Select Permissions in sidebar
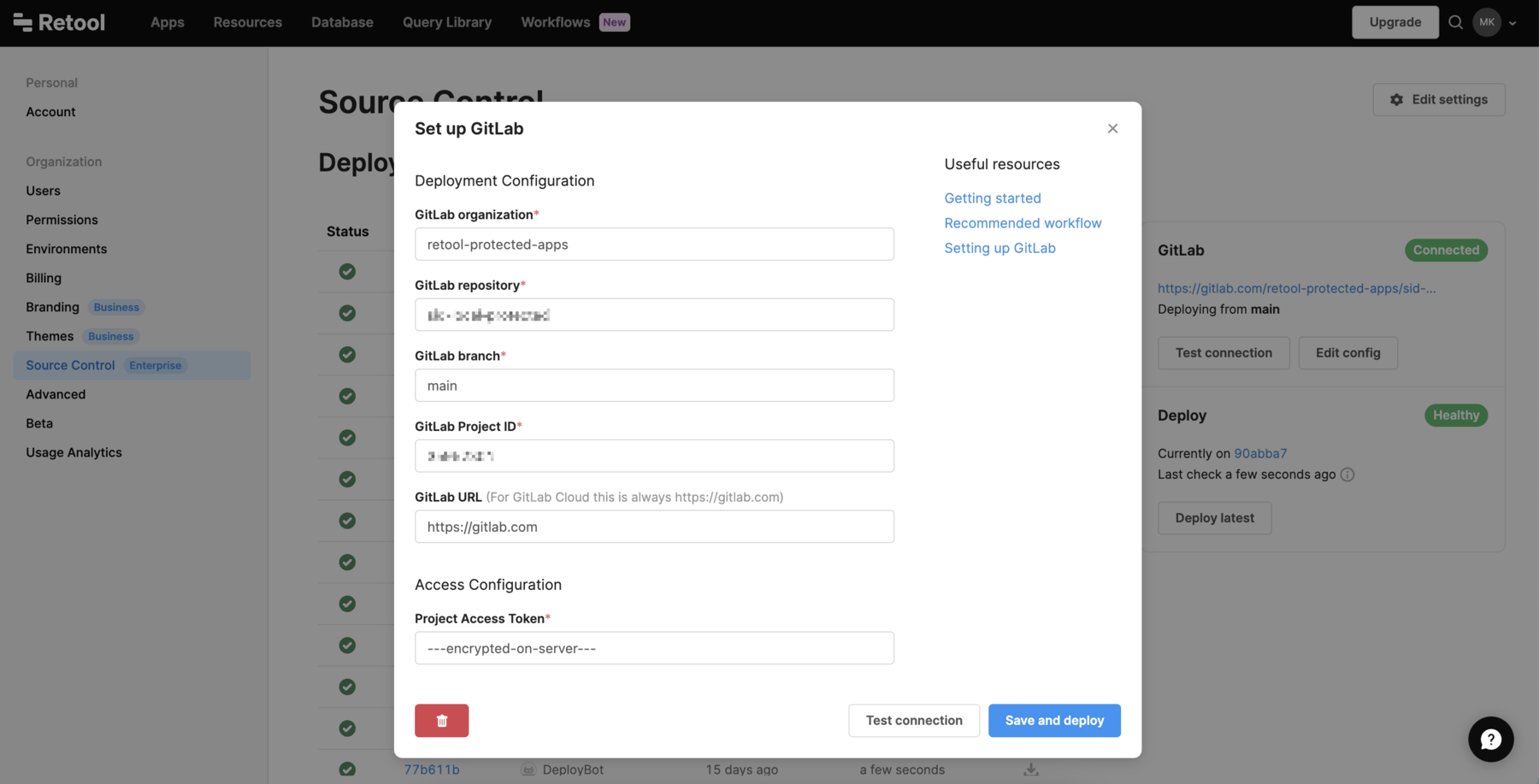The height and width of the screenshot is (784, 1539). 62,220
